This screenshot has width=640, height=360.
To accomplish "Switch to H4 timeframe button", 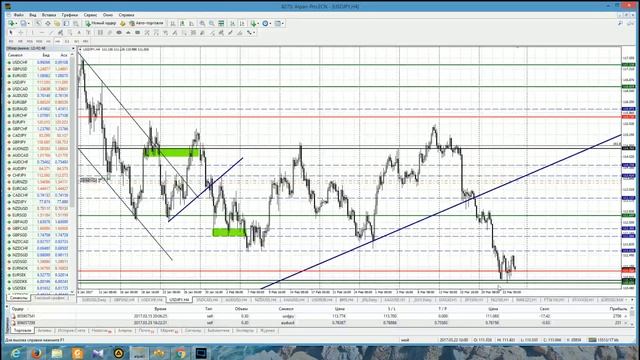I will coord(58,41).
